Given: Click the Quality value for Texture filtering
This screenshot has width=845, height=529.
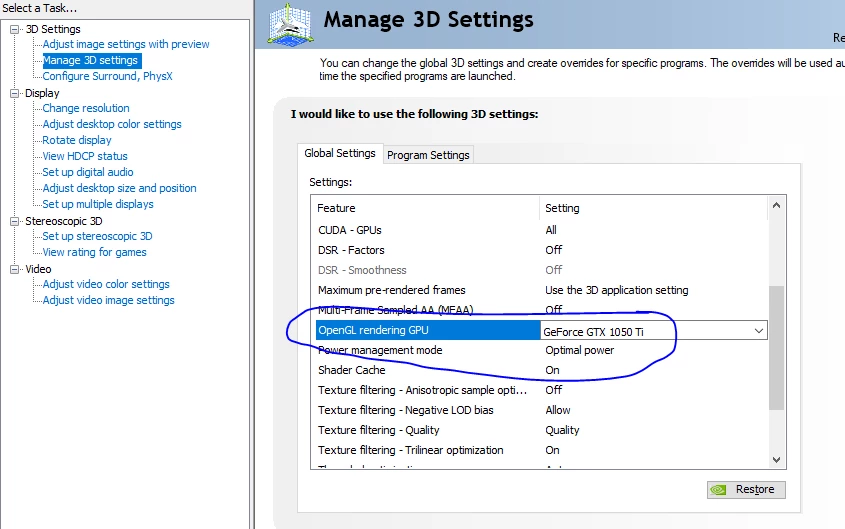Looking at the screenshot, I should click(562, 430).
